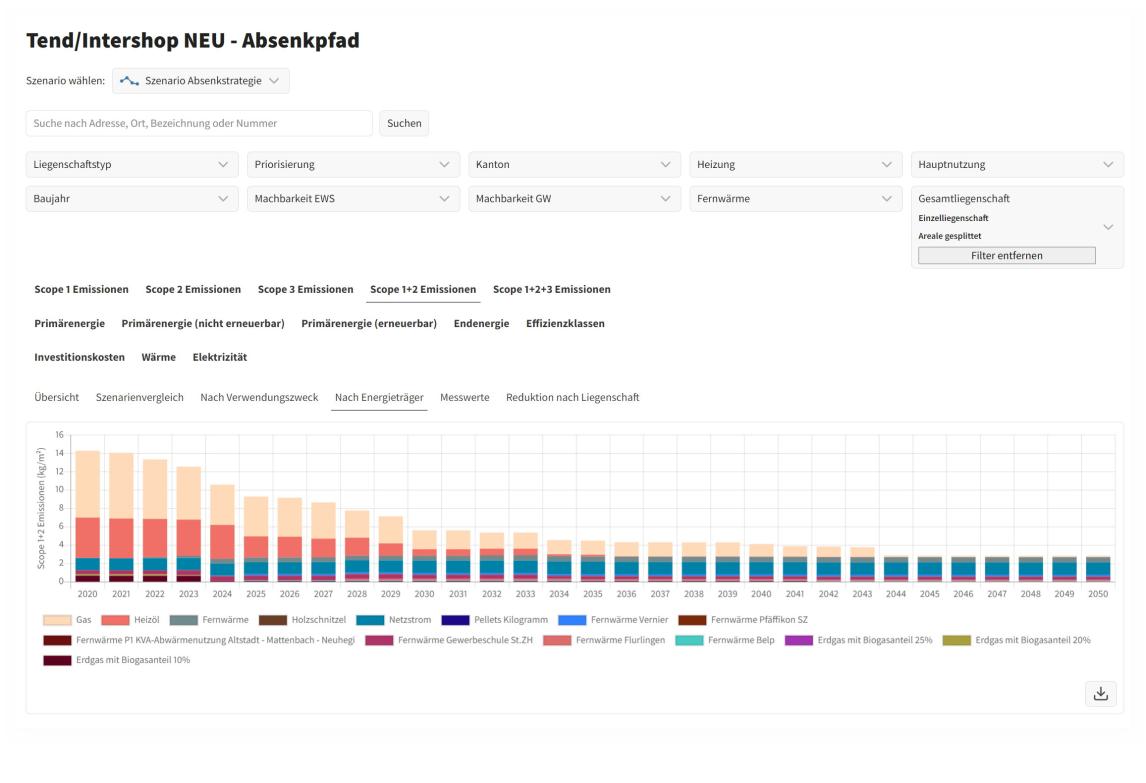1146x783 pixels.
Task: Click the scenario line-chart icon
Action: coord(129,81)
